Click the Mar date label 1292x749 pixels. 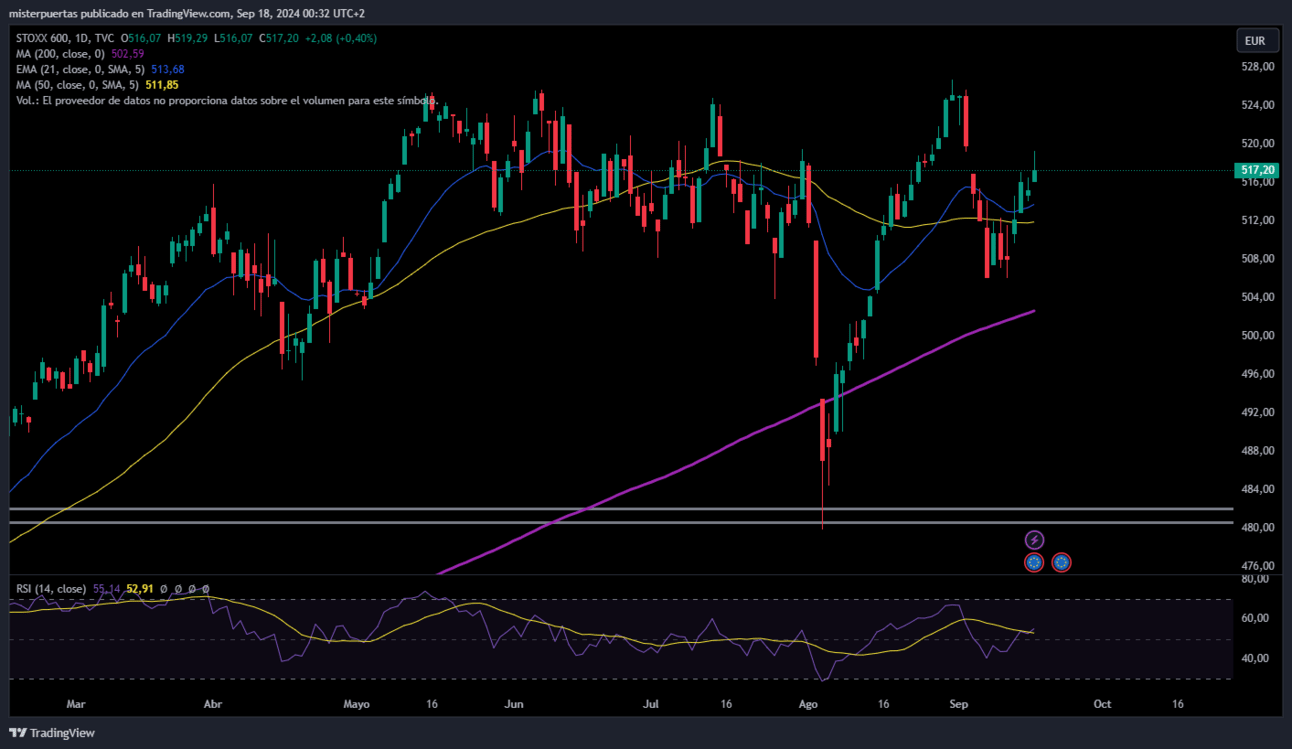76,704
